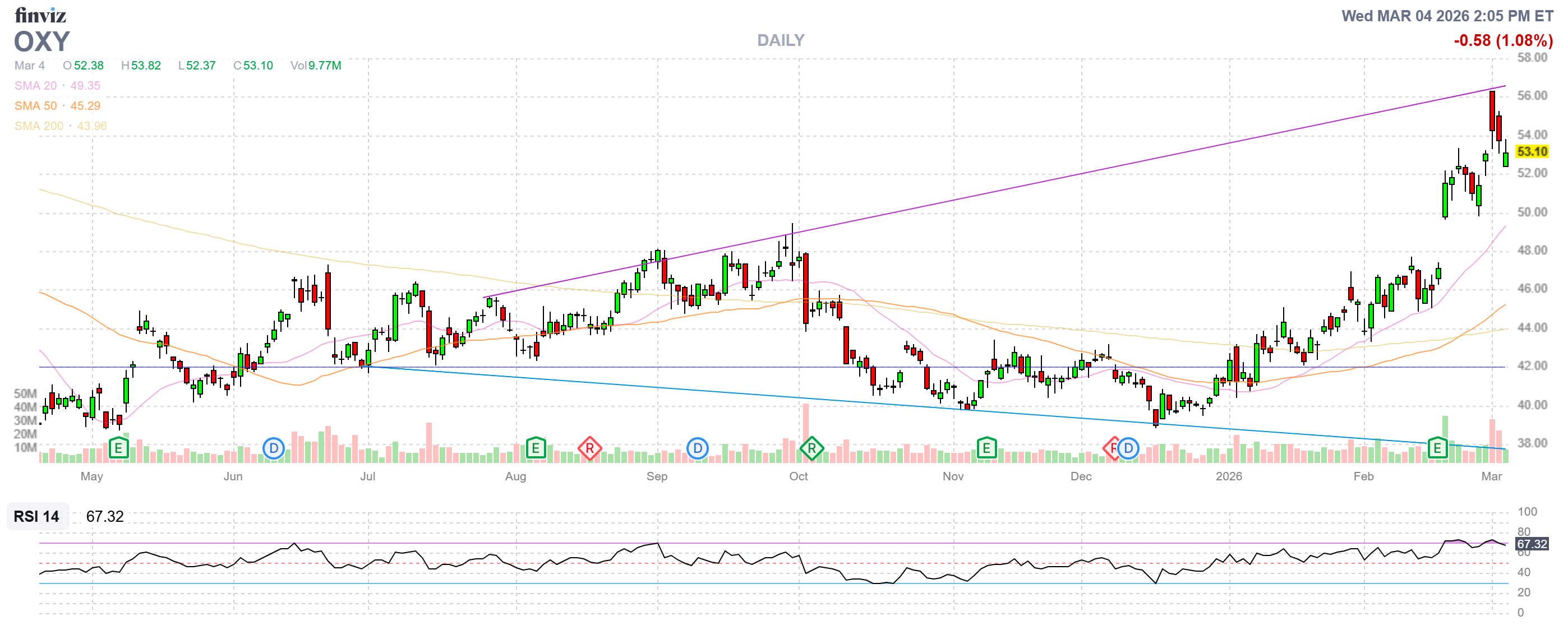1568x630 pixels.
Task: Select the SMA 20 indicator label
Action: coord(35,86)
